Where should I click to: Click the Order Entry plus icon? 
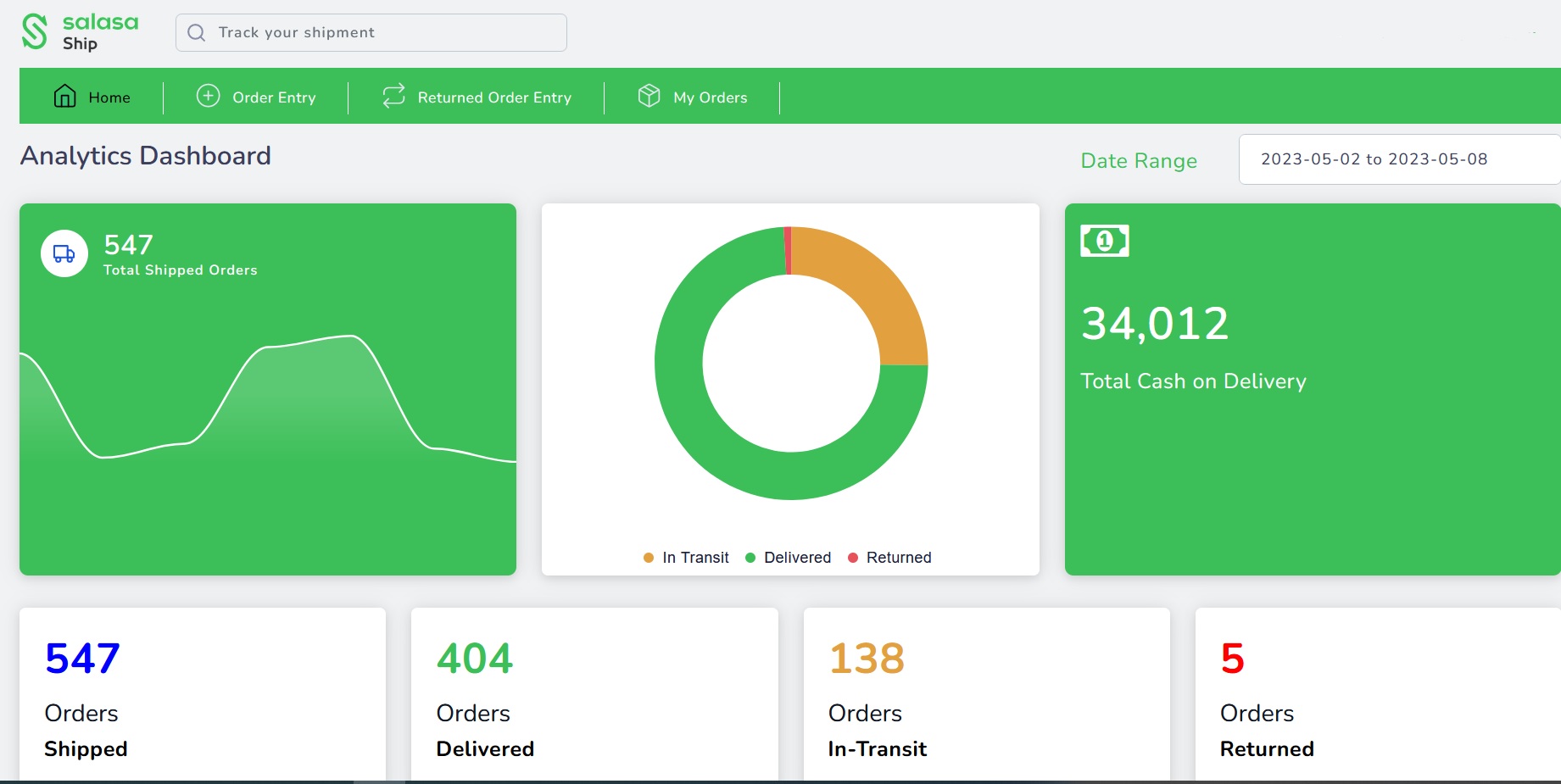[208, 96]
